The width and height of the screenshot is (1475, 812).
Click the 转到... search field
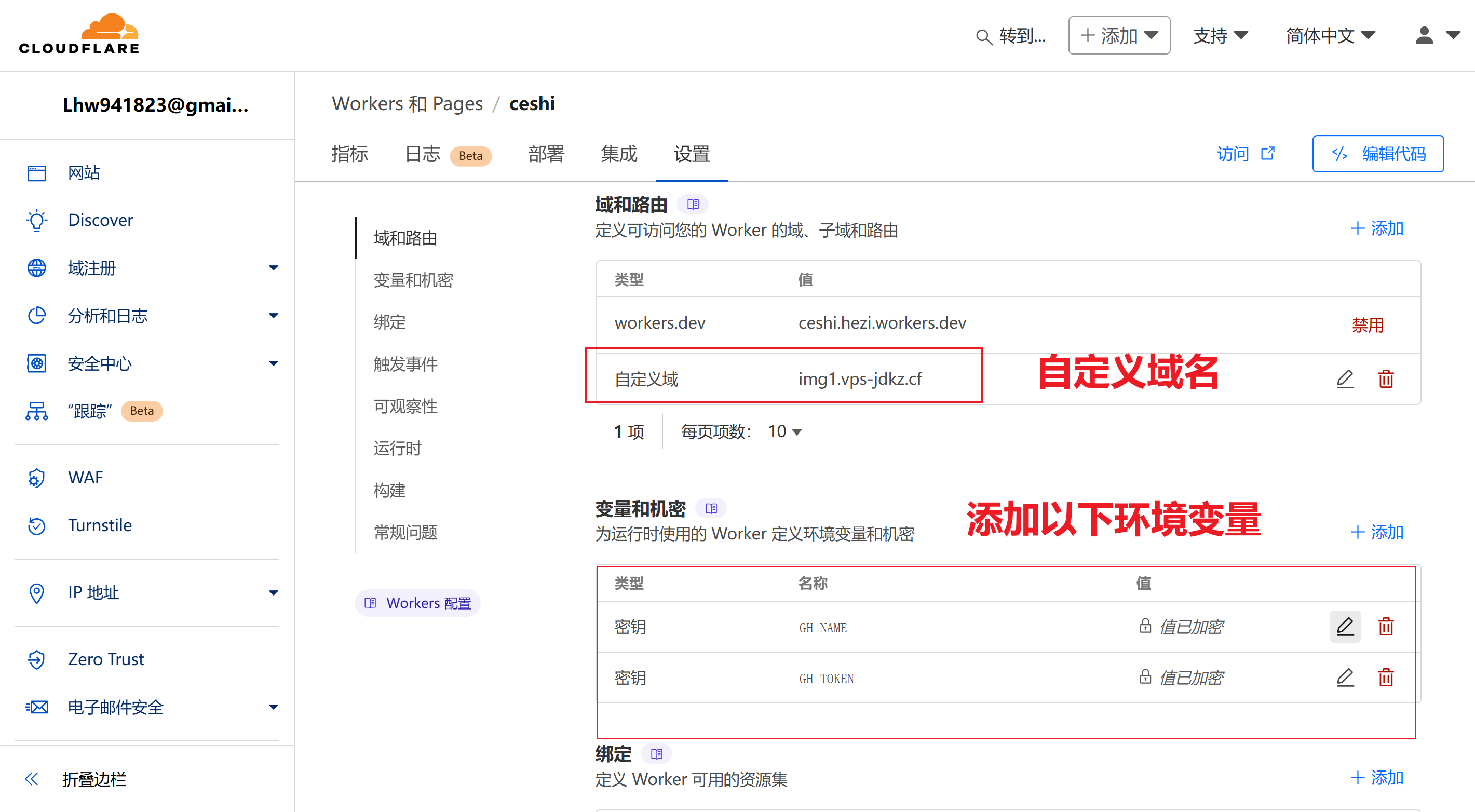point(1012,36)
